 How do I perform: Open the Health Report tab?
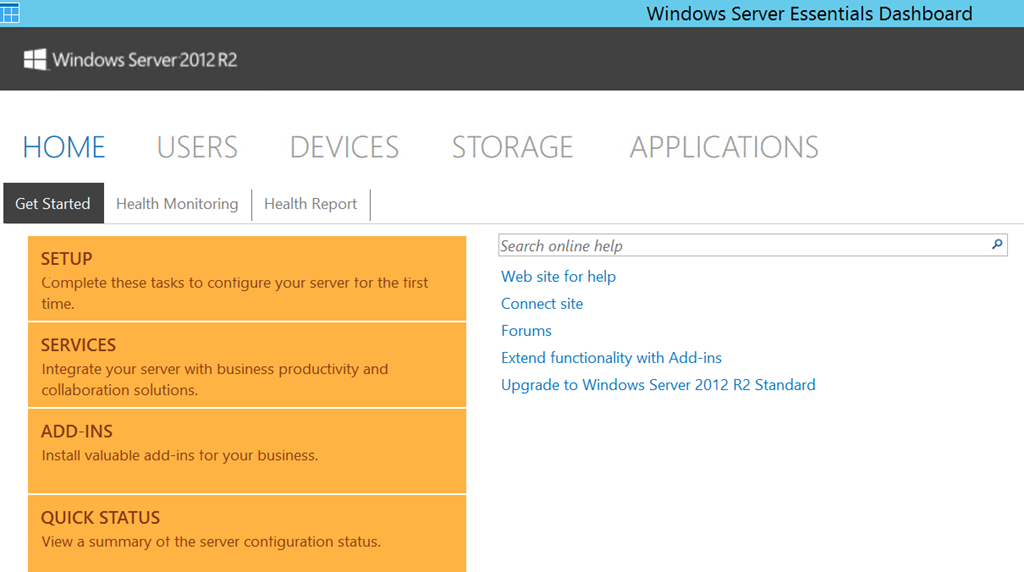[x=311, y=204]
